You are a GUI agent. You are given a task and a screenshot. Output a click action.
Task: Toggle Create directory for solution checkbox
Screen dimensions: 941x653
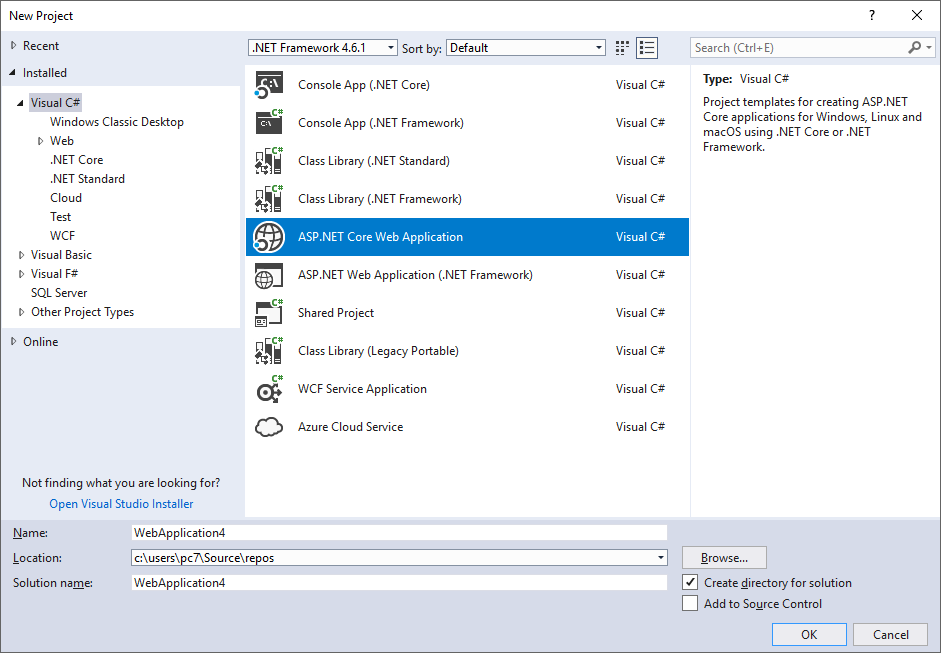(690, 582)
